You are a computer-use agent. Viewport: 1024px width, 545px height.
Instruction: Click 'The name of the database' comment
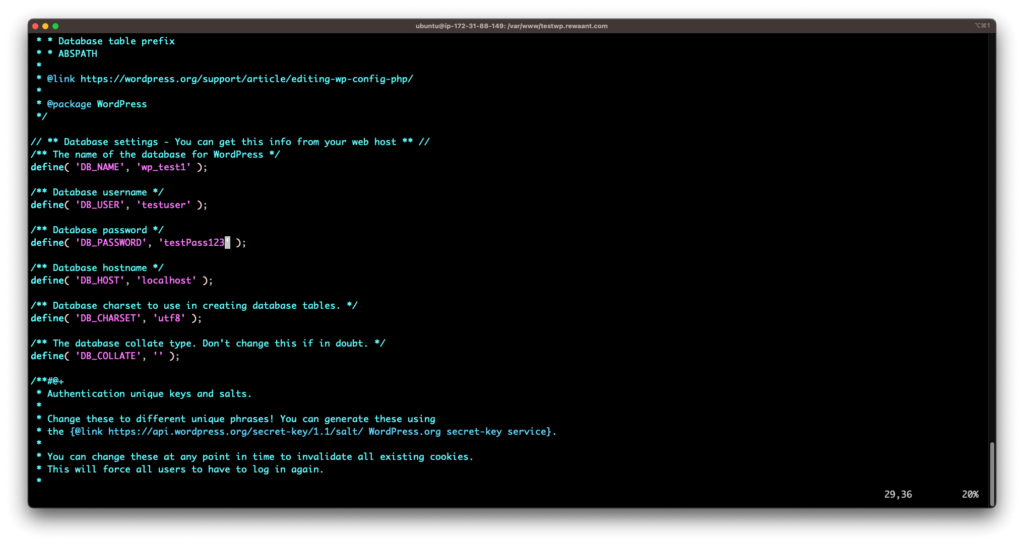point(155,155)
